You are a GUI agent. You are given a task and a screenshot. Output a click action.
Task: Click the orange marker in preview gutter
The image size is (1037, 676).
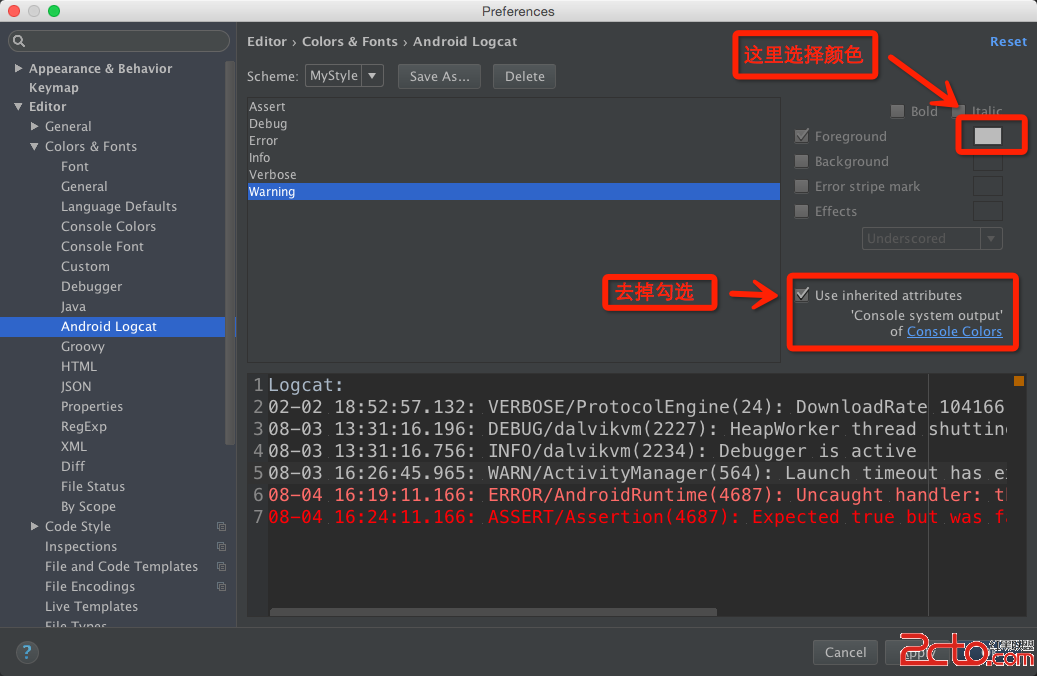(1018, 381)
